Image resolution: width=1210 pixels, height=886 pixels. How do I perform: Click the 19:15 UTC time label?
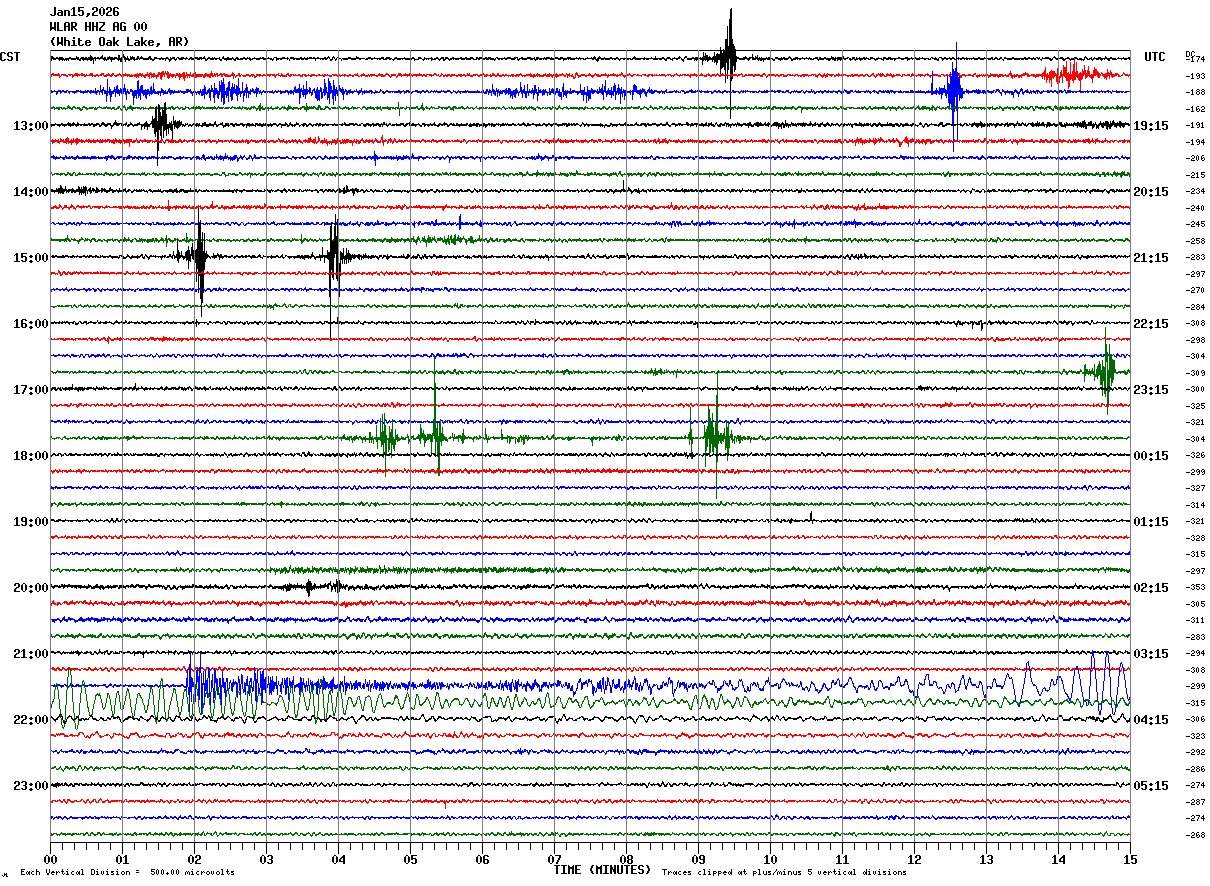pos(1151,126)
